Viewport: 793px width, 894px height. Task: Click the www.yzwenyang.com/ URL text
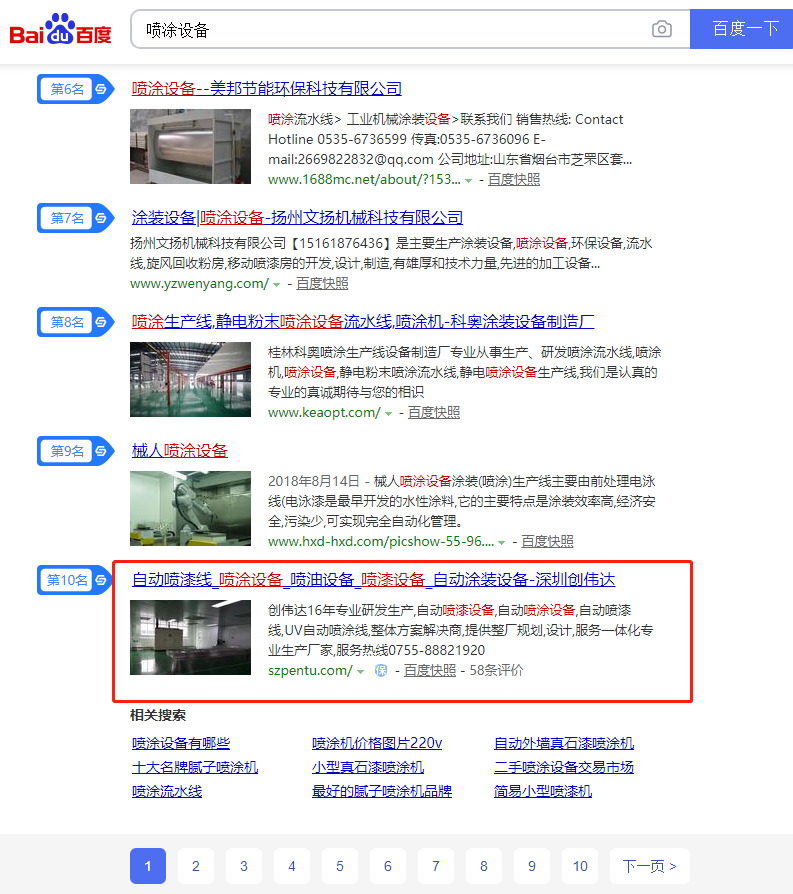click(x=200, y=283)
